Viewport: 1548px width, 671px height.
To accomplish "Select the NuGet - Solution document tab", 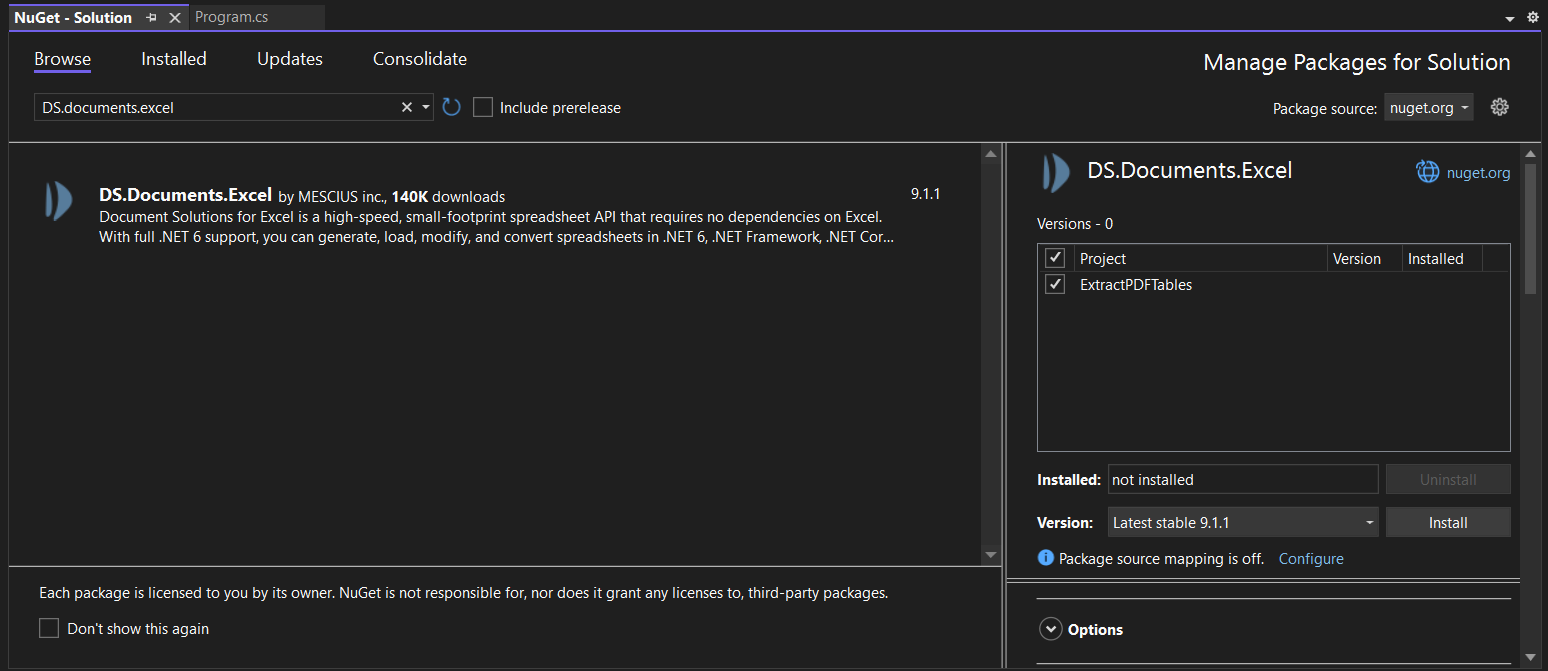I will [73, 18].
